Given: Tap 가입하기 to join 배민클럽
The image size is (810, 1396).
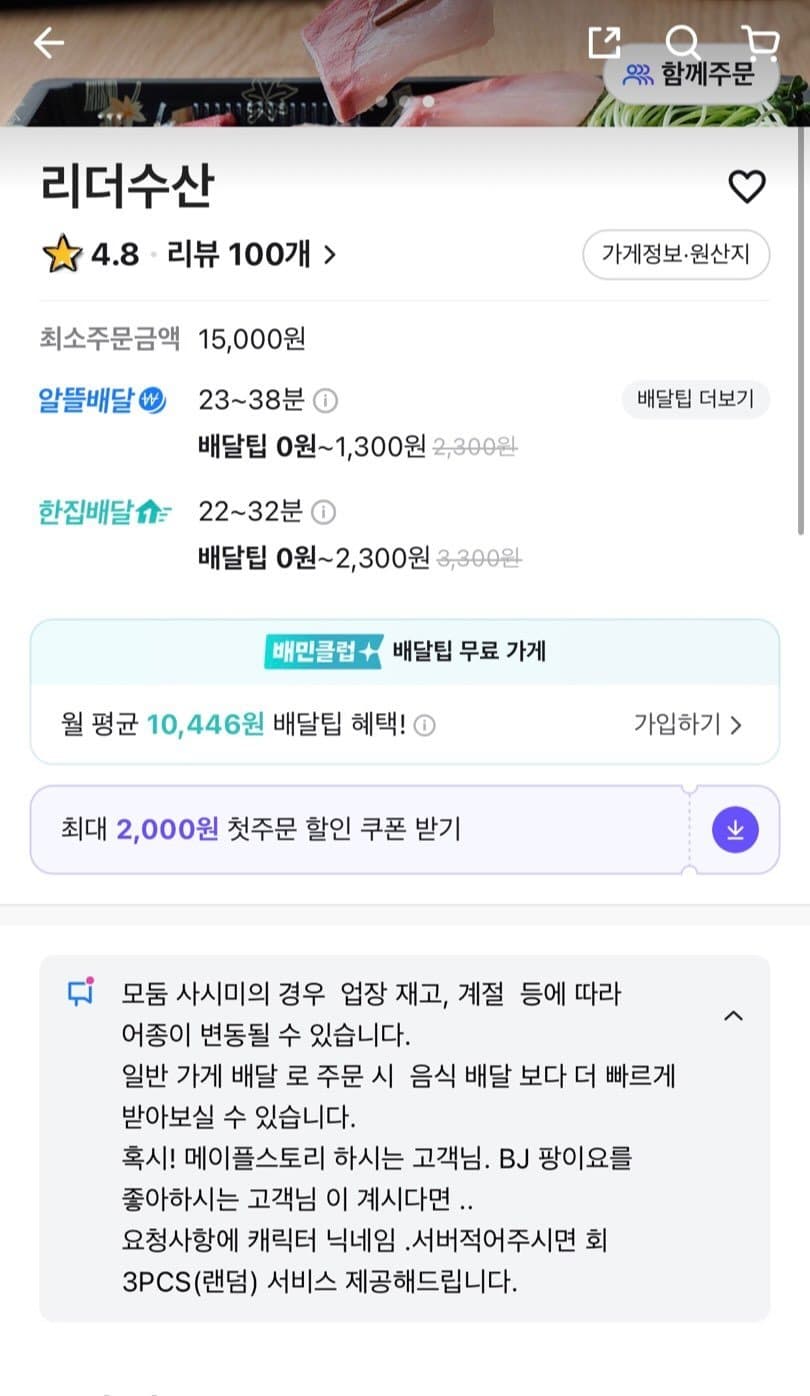Looking at the screenshot, I should [688, 725].
